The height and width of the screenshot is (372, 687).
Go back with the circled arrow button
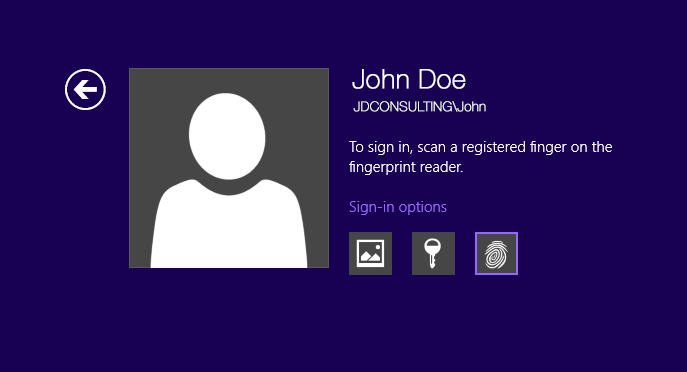click(x=85, y=89)
